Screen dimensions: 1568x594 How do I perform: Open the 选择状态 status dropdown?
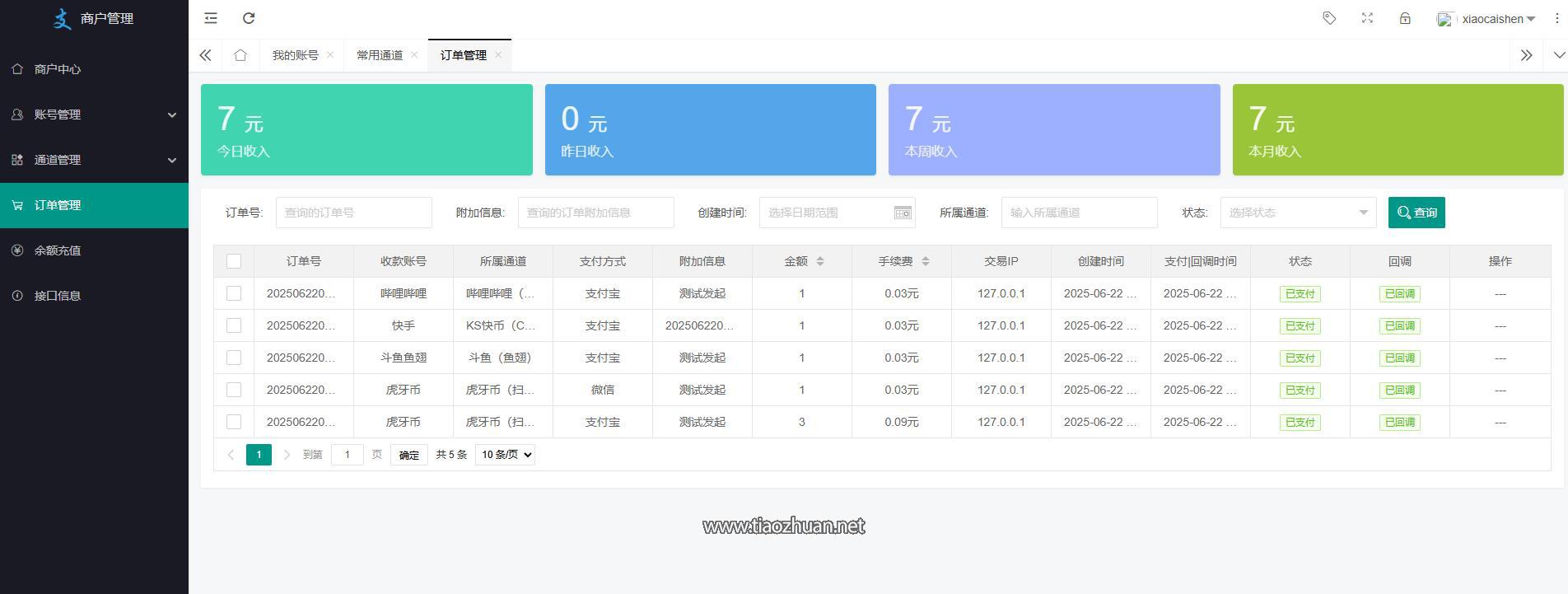tap(1297, 213)
